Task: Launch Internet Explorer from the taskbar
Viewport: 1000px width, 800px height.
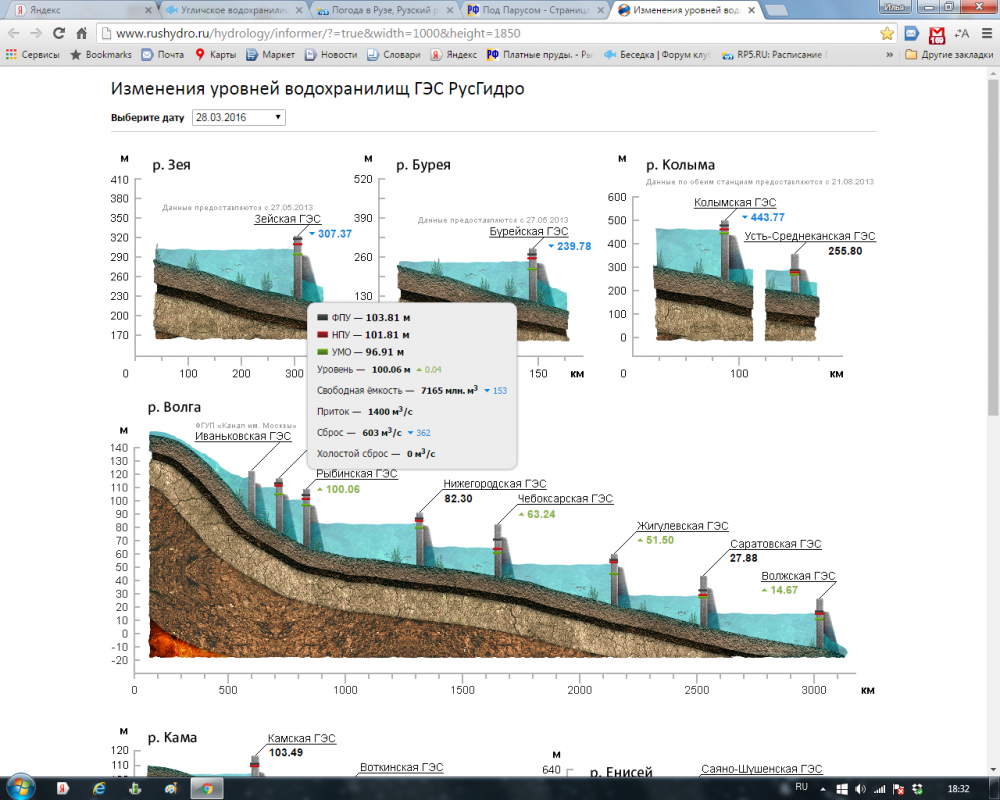Action: (99, 788)
